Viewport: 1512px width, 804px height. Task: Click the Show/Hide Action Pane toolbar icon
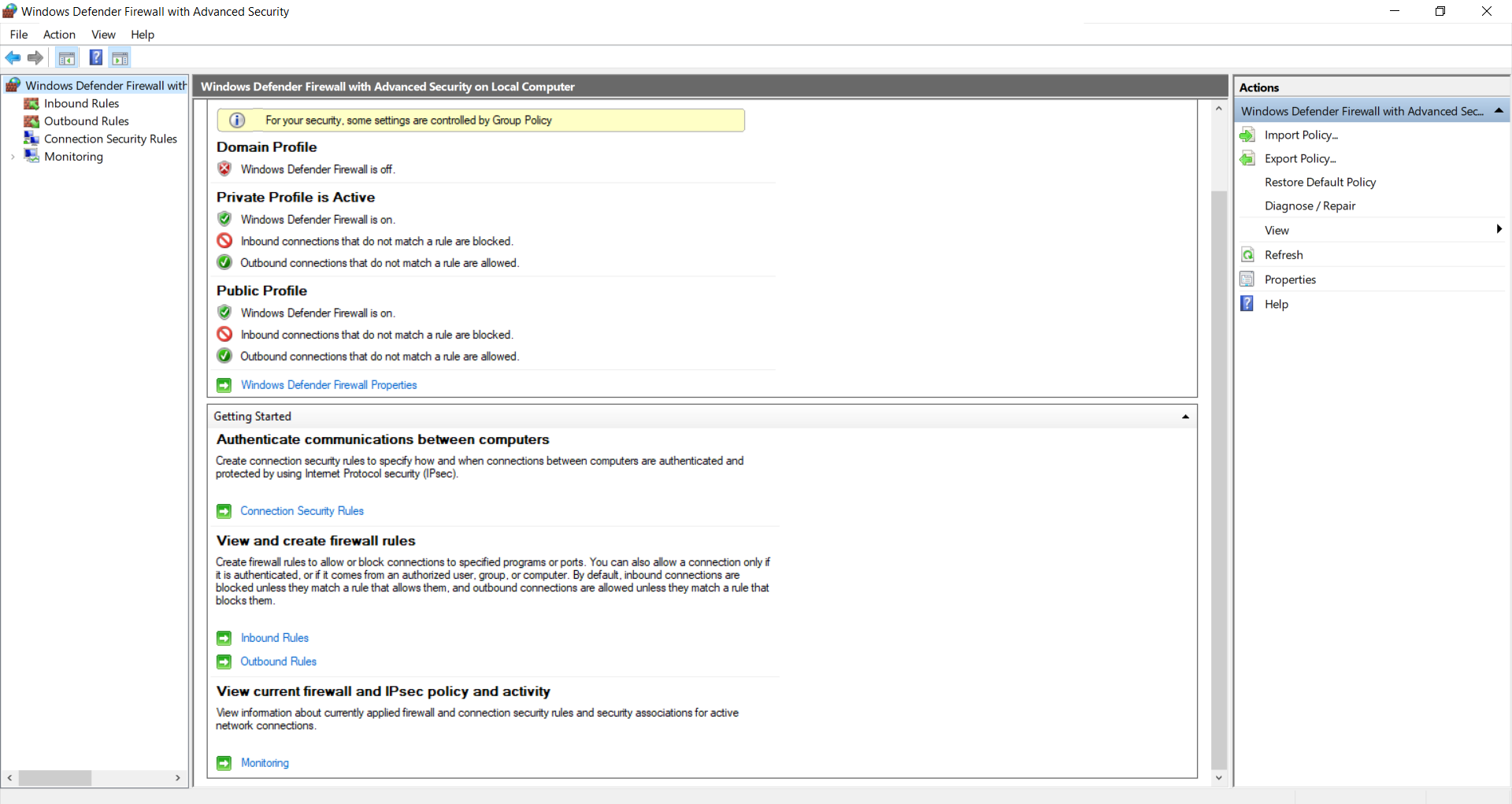click(x=120, y=57)
